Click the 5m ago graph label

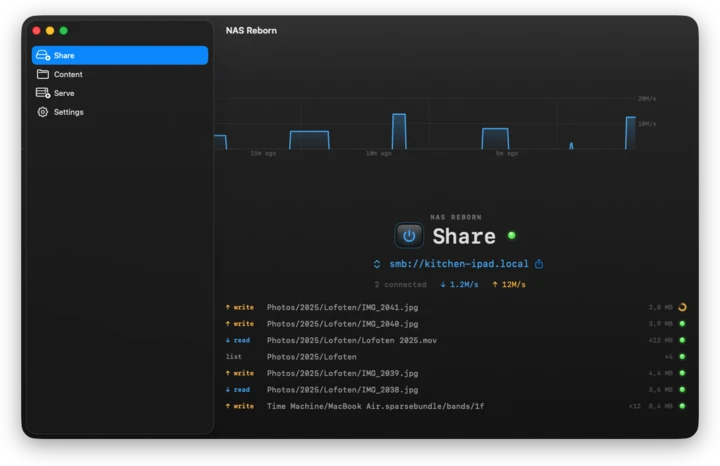(506, 153)
